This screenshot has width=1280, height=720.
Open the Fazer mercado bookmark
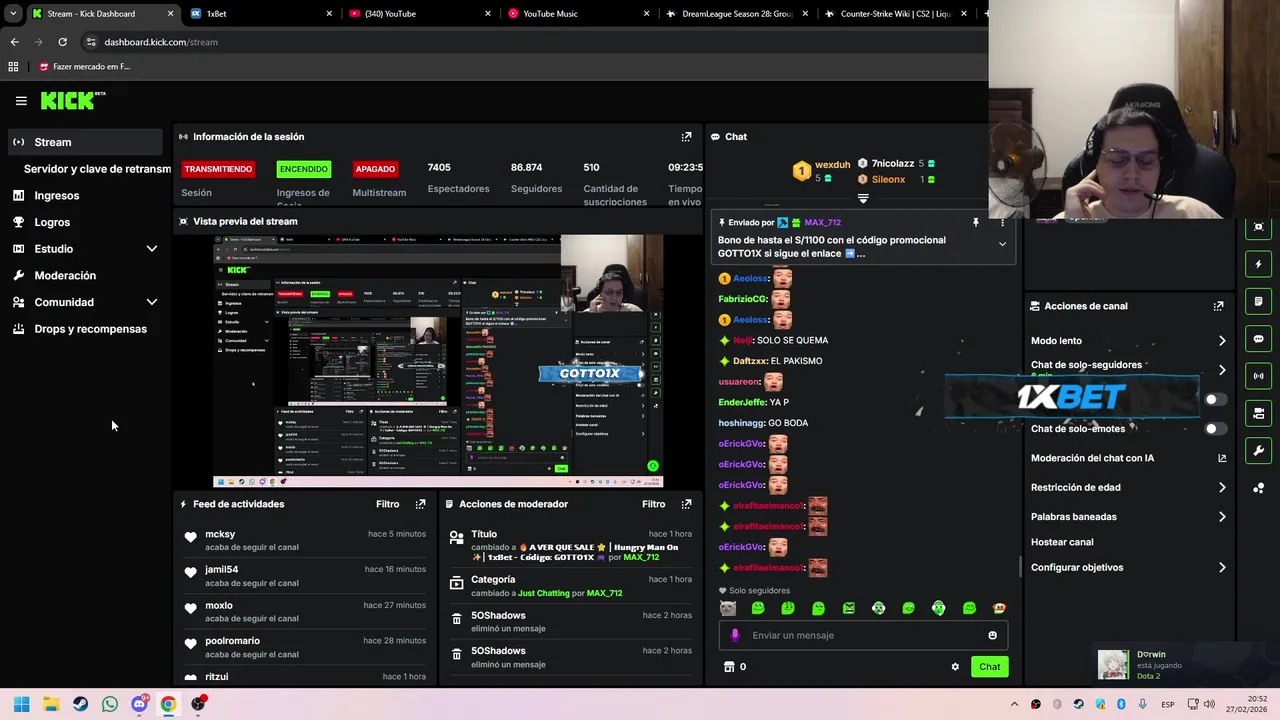click(x=84, y=67)
